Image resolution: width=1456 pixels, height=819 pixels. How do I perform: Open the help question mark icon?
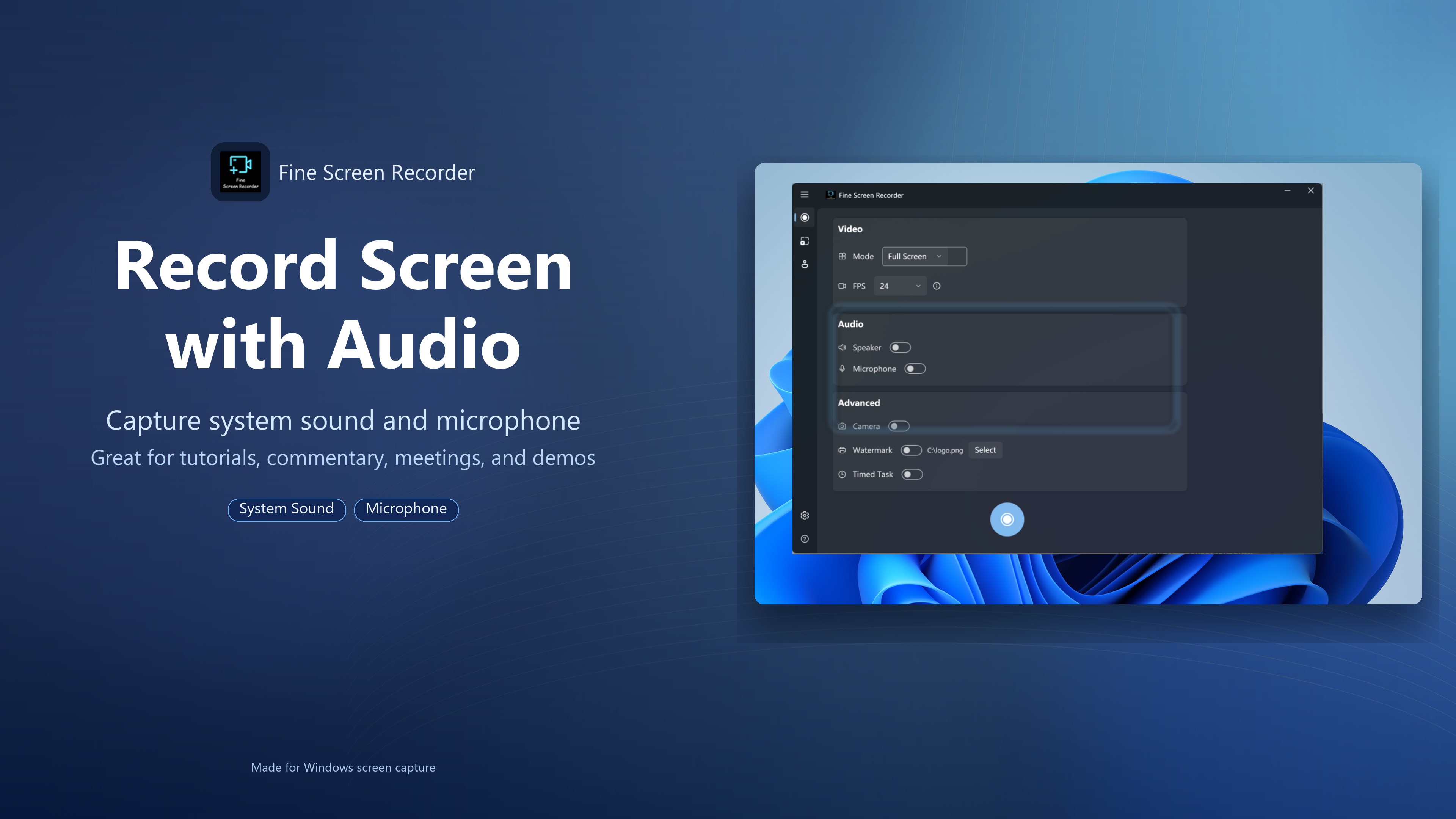[805, 539]
